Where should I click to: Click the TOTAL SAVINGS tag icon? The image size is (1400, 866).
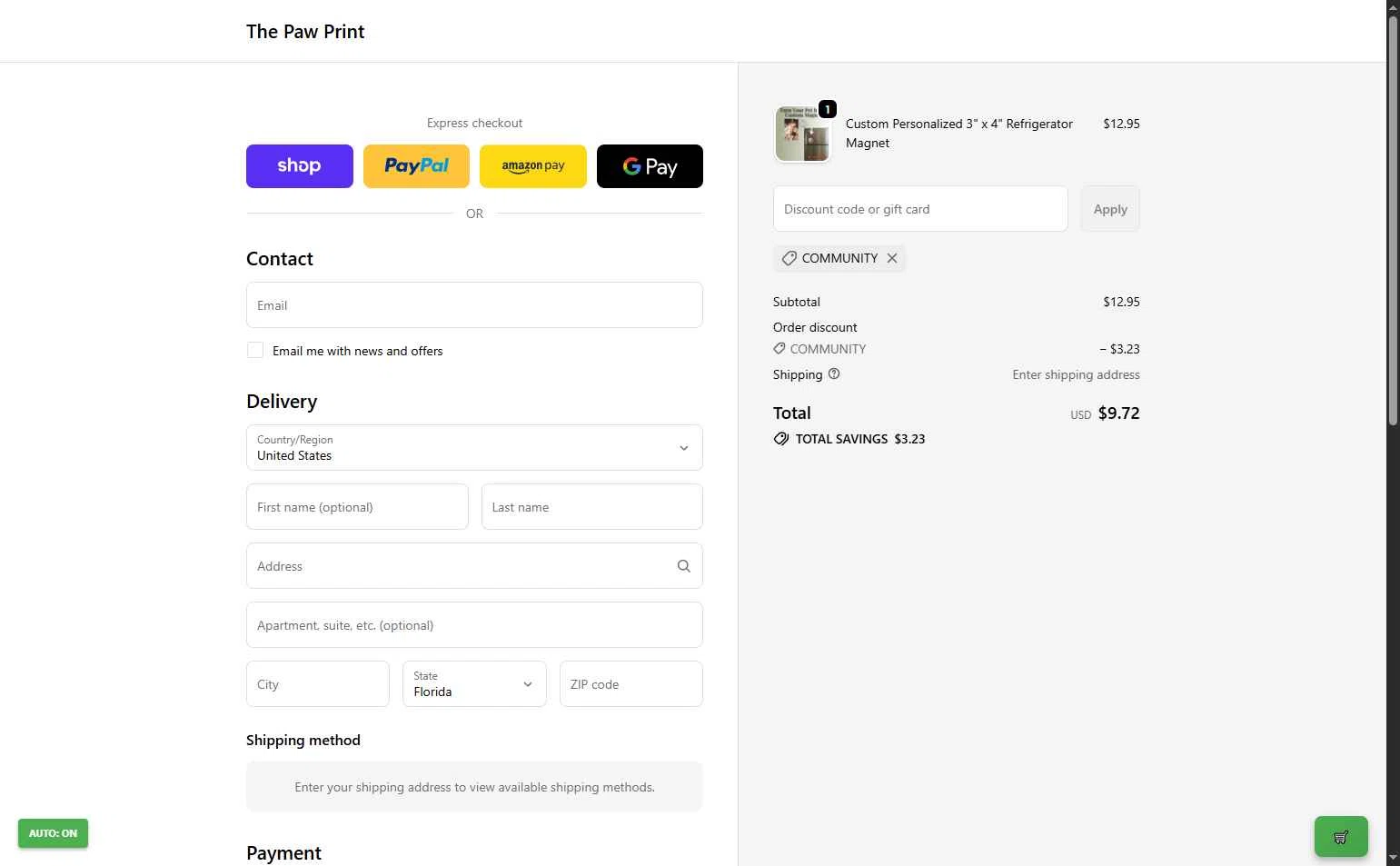781,439
